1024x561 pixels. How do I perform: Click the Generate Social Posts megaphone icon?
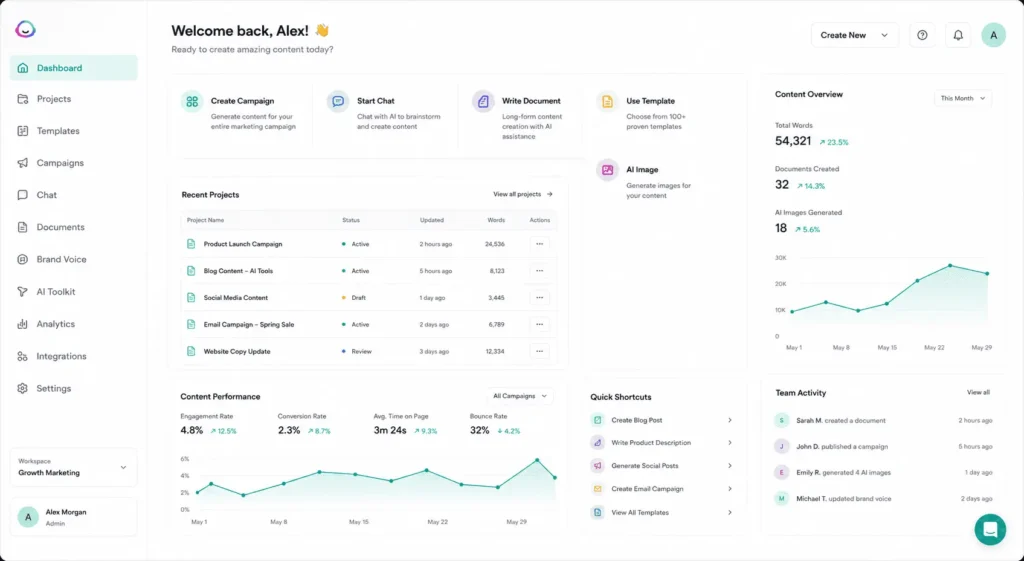tap(598, 466)
